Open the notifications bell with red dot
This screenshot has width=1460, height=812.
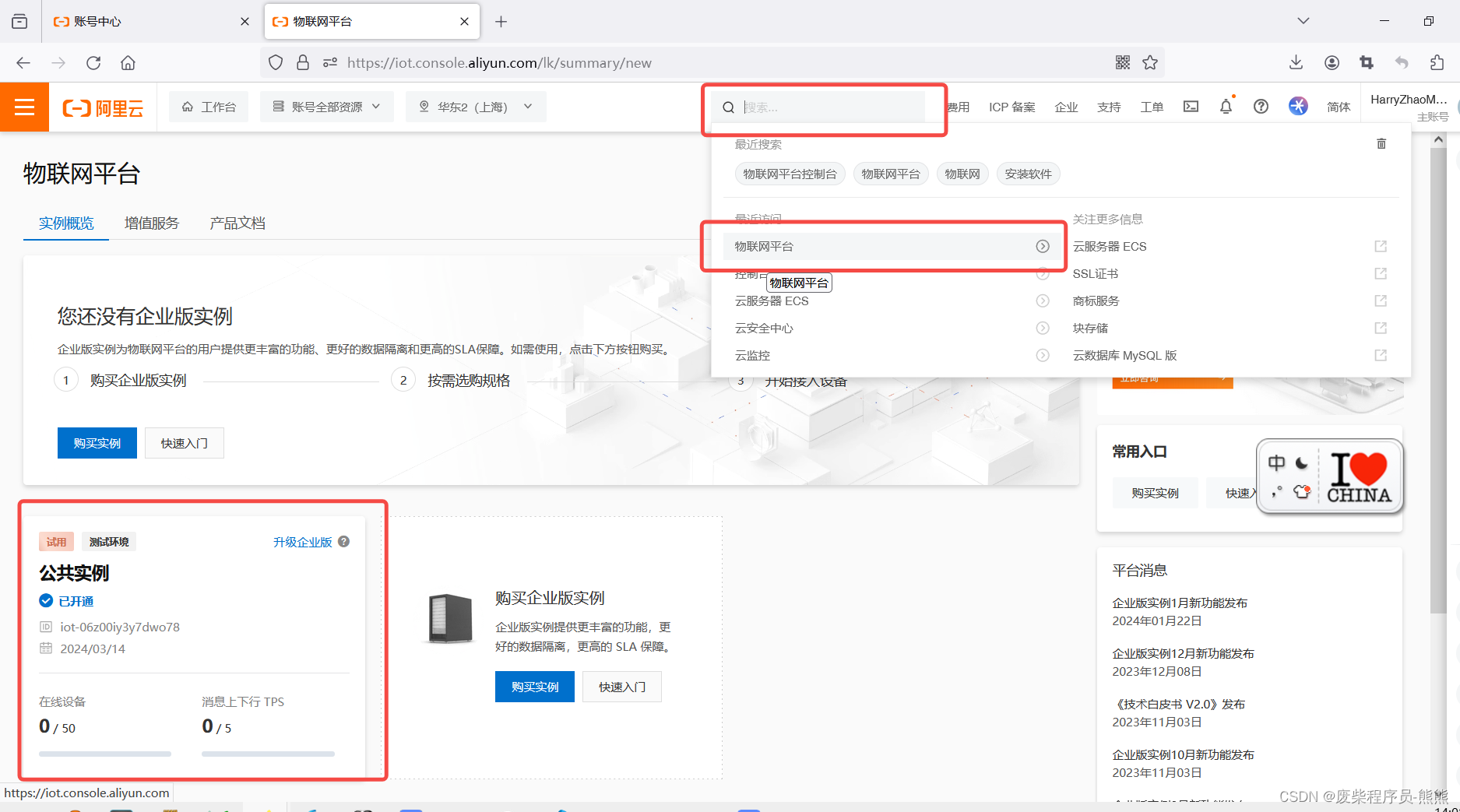[1226, 106]
